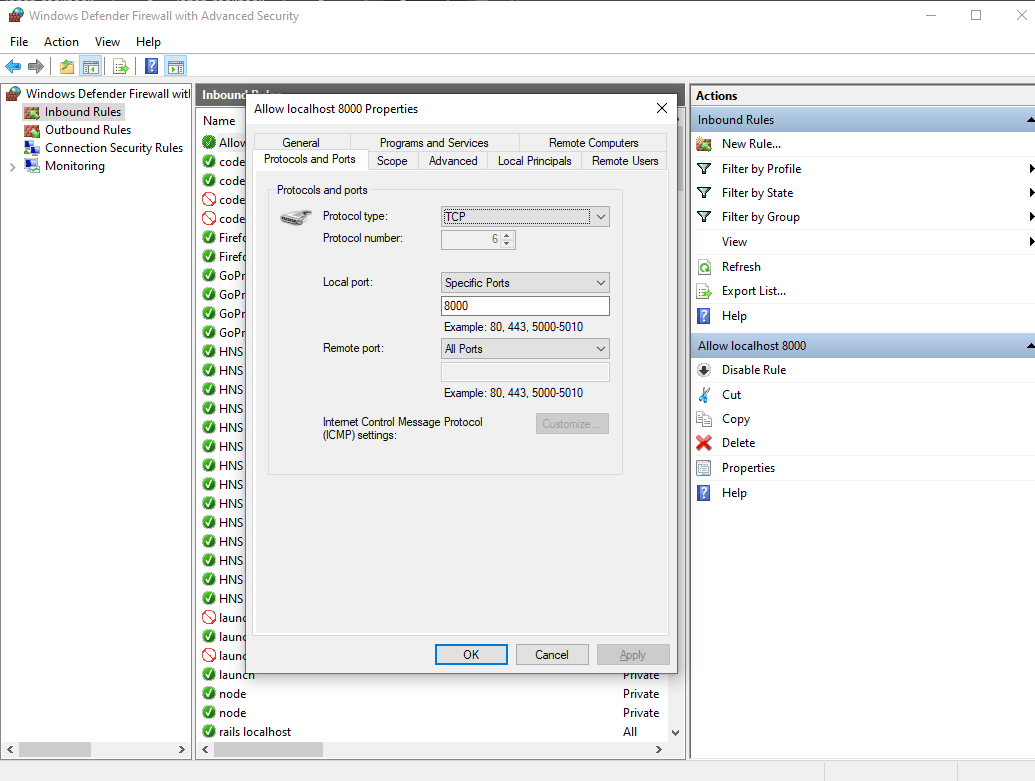Open the Action menu
The width and height of the screenshot is (1035, 781).
pos(61,41)
